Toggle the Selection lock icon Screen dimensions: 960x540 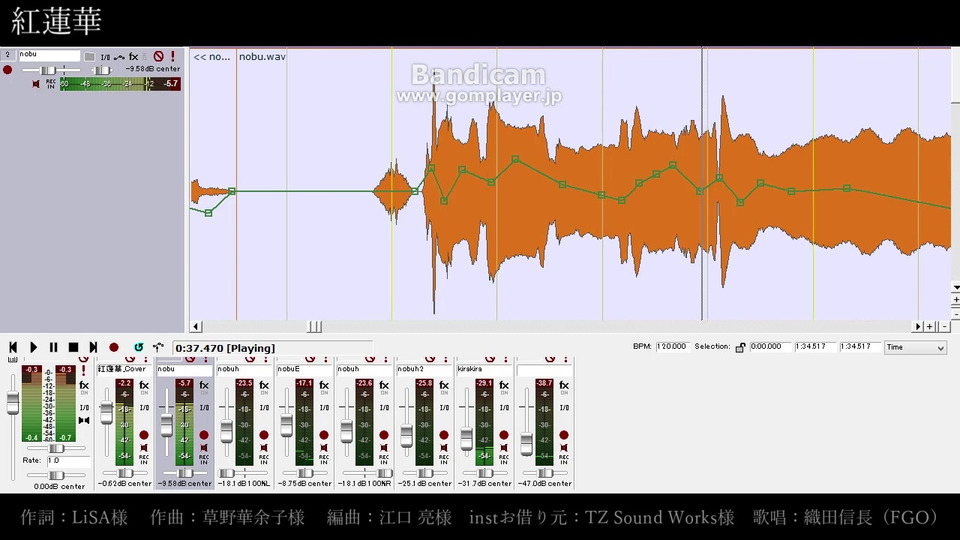coord(740,347)
